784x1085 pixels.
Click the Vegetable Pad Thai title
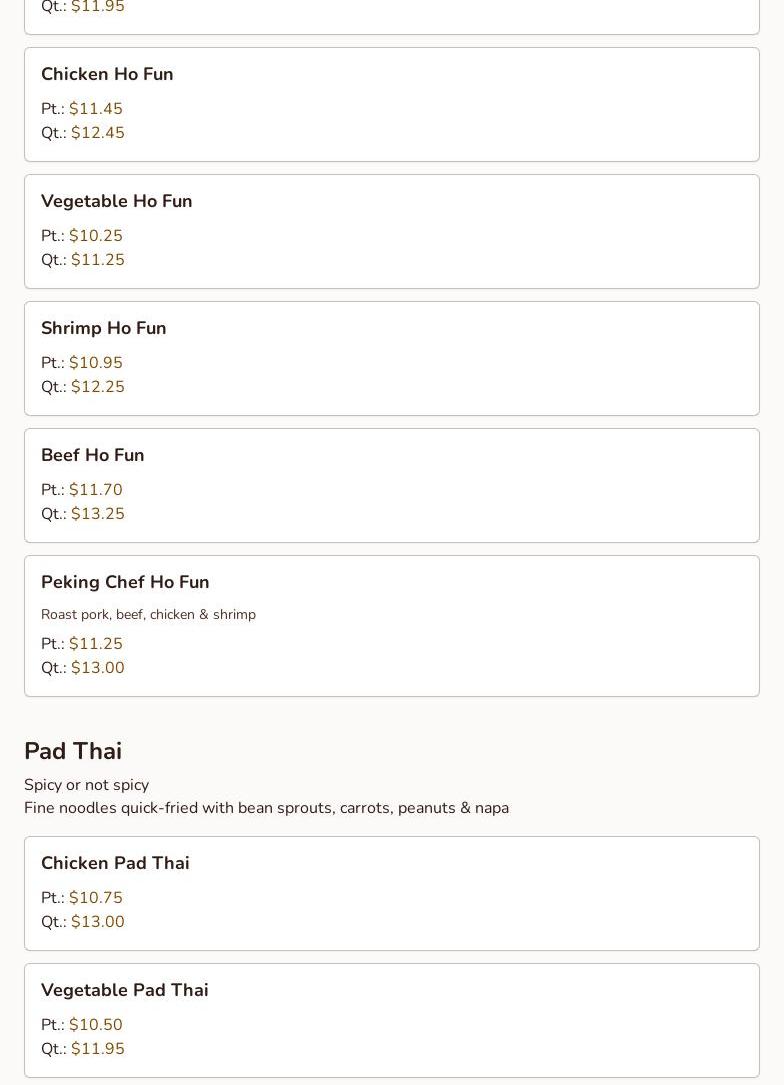tap(124, 990)
